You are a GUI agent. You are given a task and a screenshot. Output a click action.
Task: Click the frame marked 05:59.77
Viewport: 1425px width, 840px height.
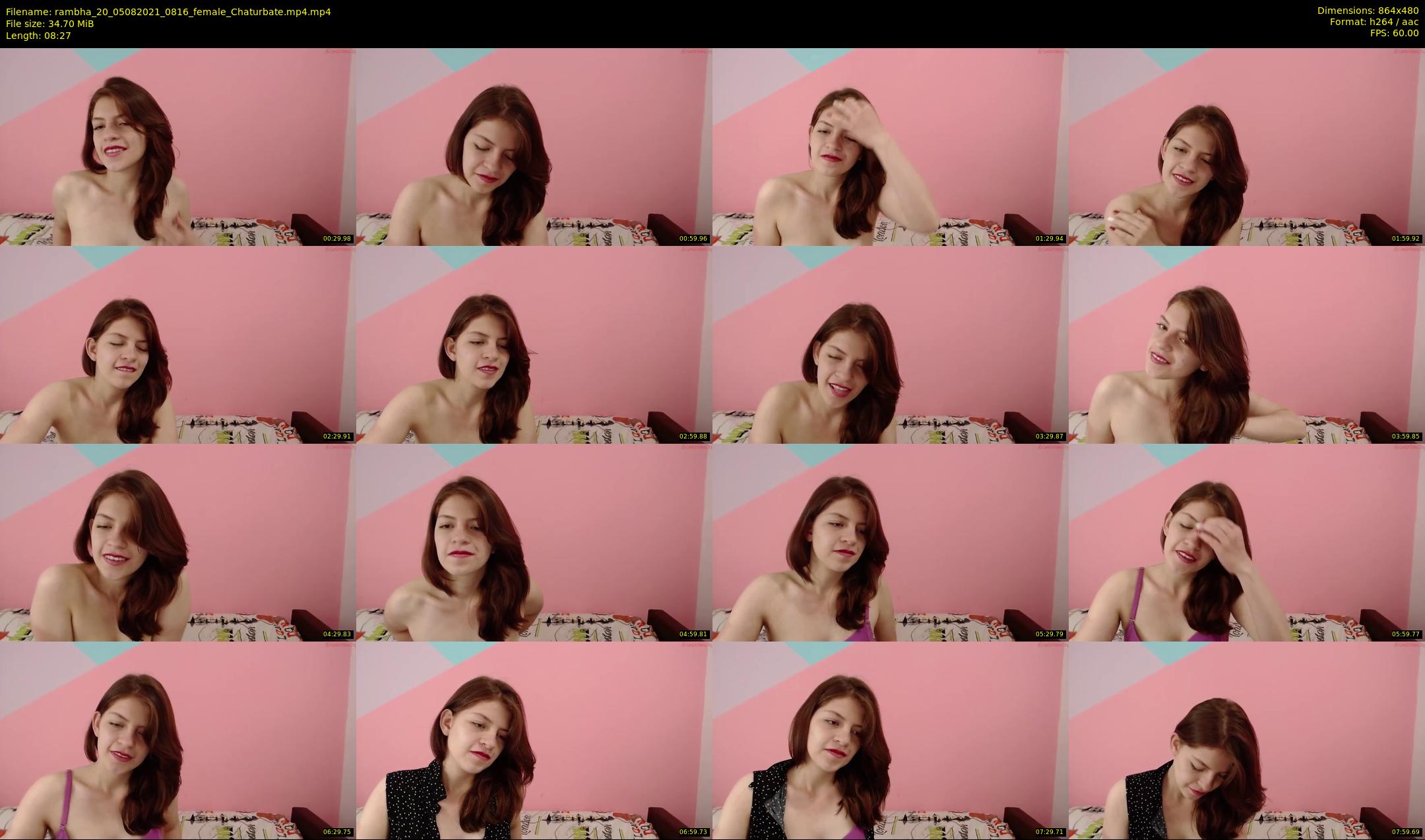pos(1247,542)
